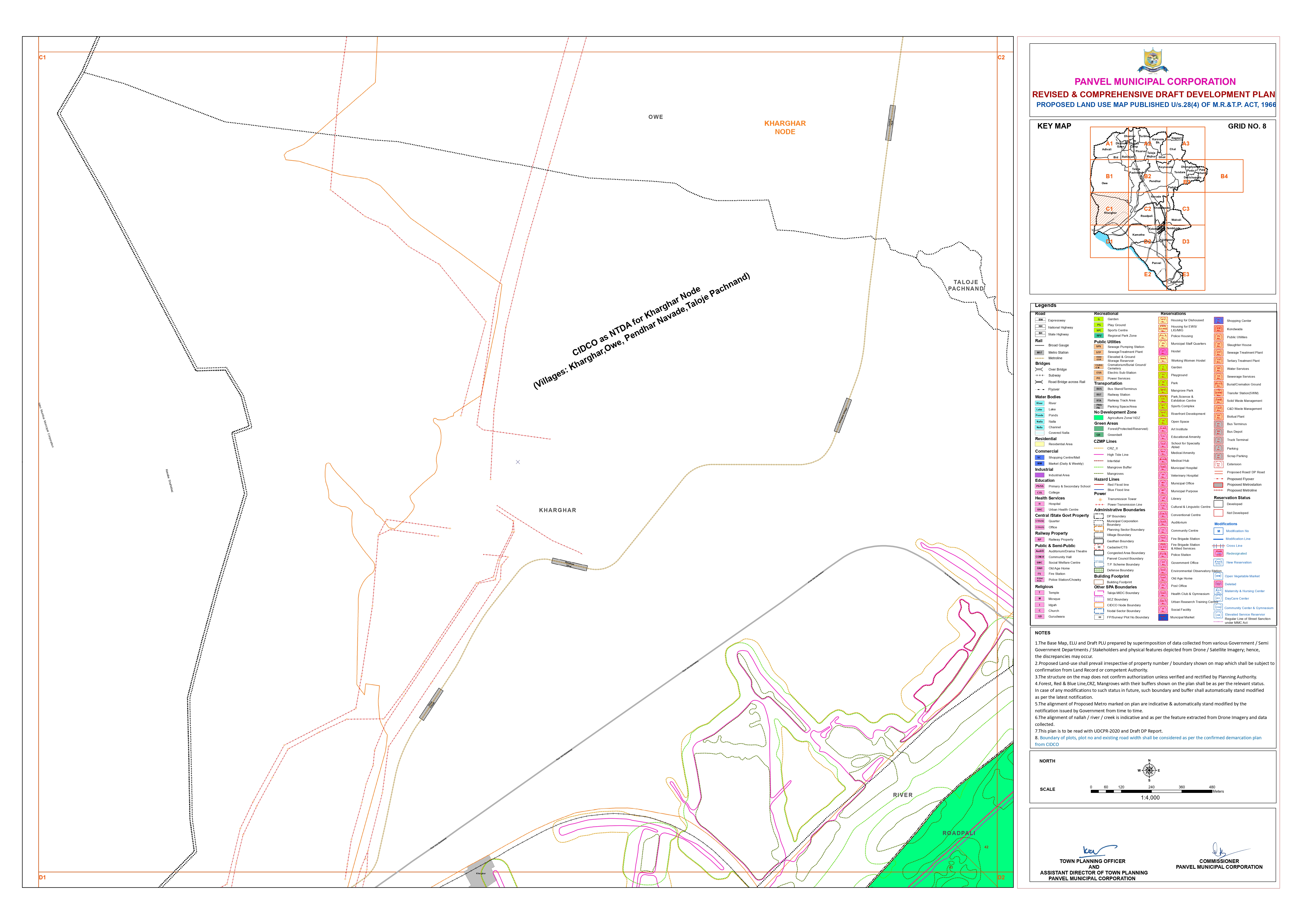The height and width of the screenshot is (924, 1306).
Task: Click the Forest (Protected/Reserved) green swatch
Action: coord(1099,429)
